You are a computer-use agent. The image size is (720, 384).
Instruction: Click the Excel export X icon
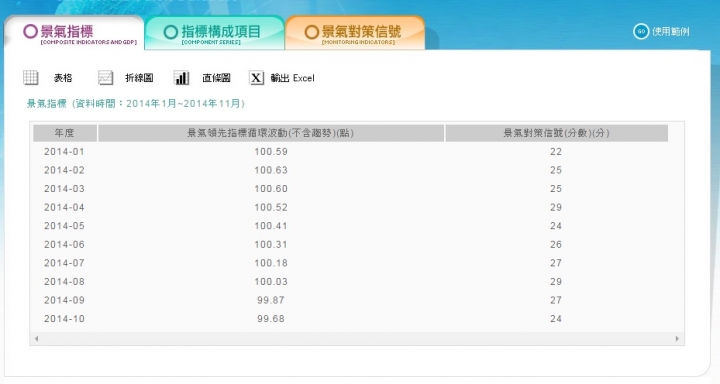(256, 78)
